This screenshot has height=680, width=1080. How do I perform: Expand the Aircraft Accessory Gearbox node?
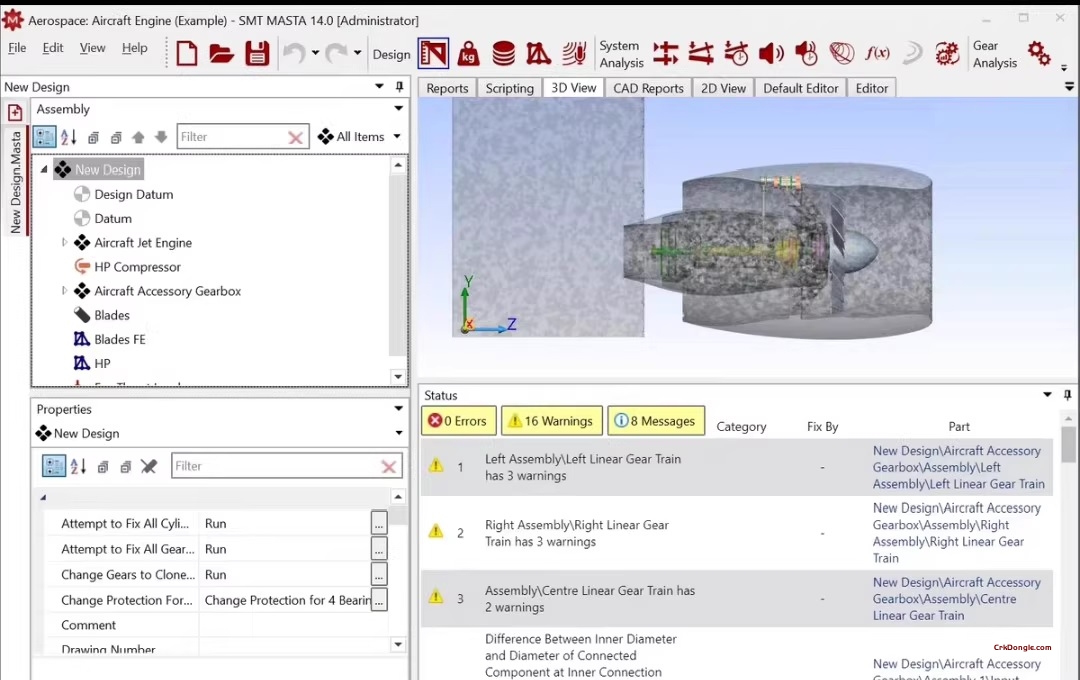point(63,290)
